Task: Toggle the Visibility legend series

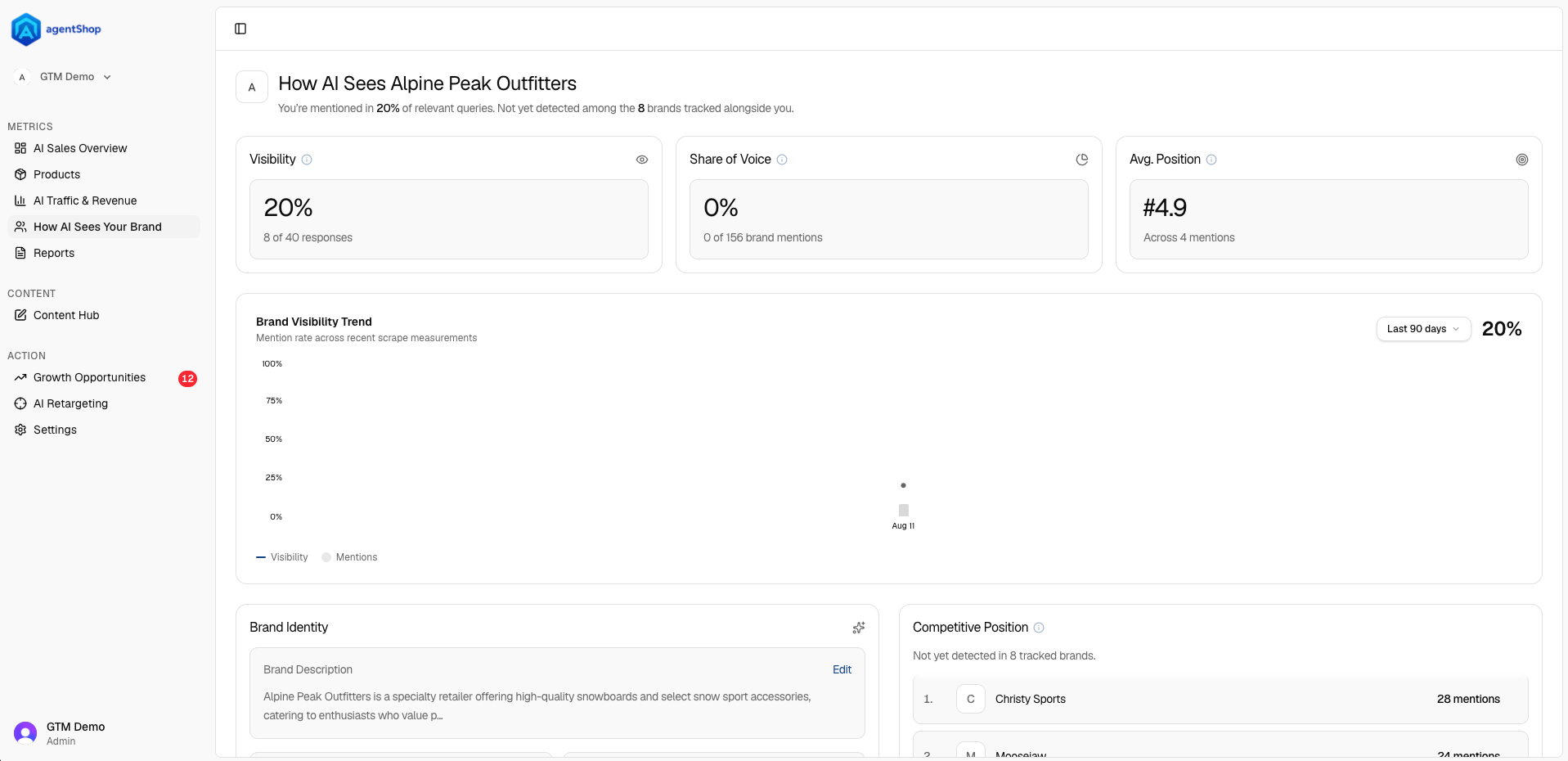Action: pyautogui.click(x=282, y=557)
